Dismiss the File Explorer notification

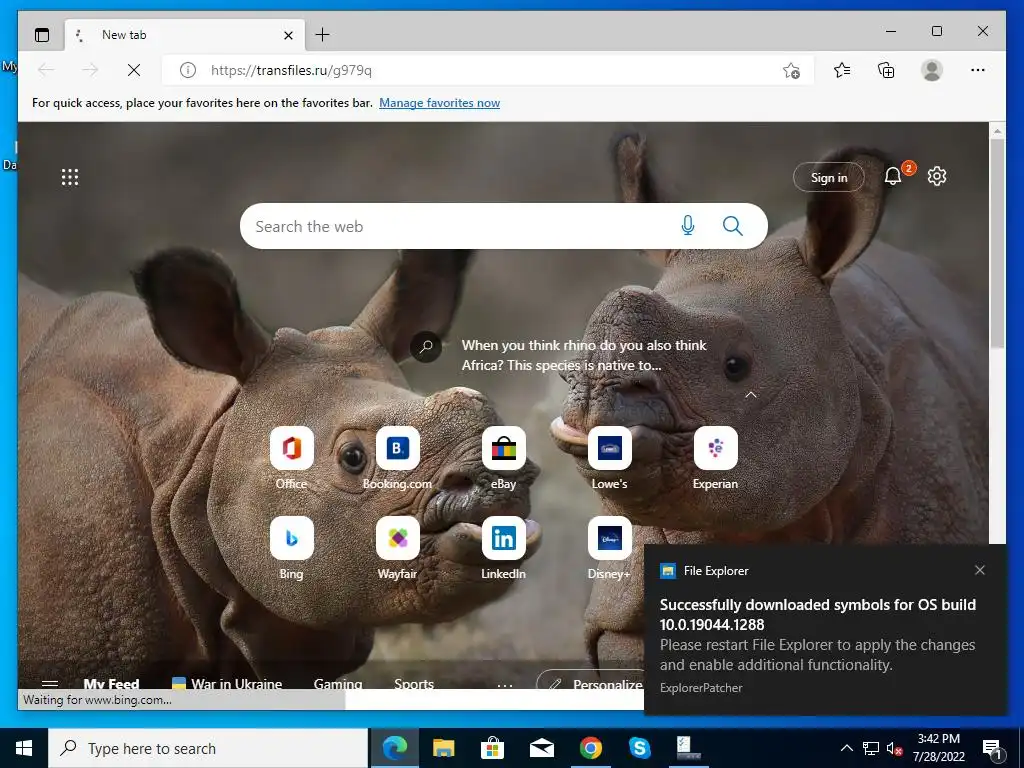[x=980, y=570]
